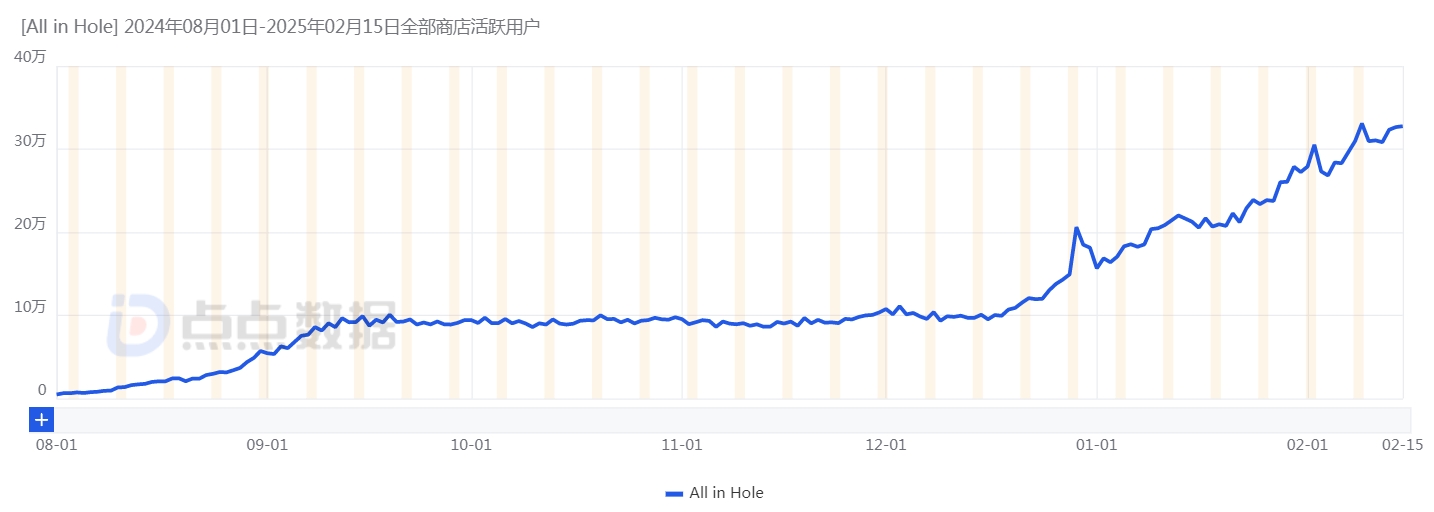Image resolution: width=1434 pixels, height=512 pixels.
Task: Click the 08-01 date axis label
Action: (57, 444)
